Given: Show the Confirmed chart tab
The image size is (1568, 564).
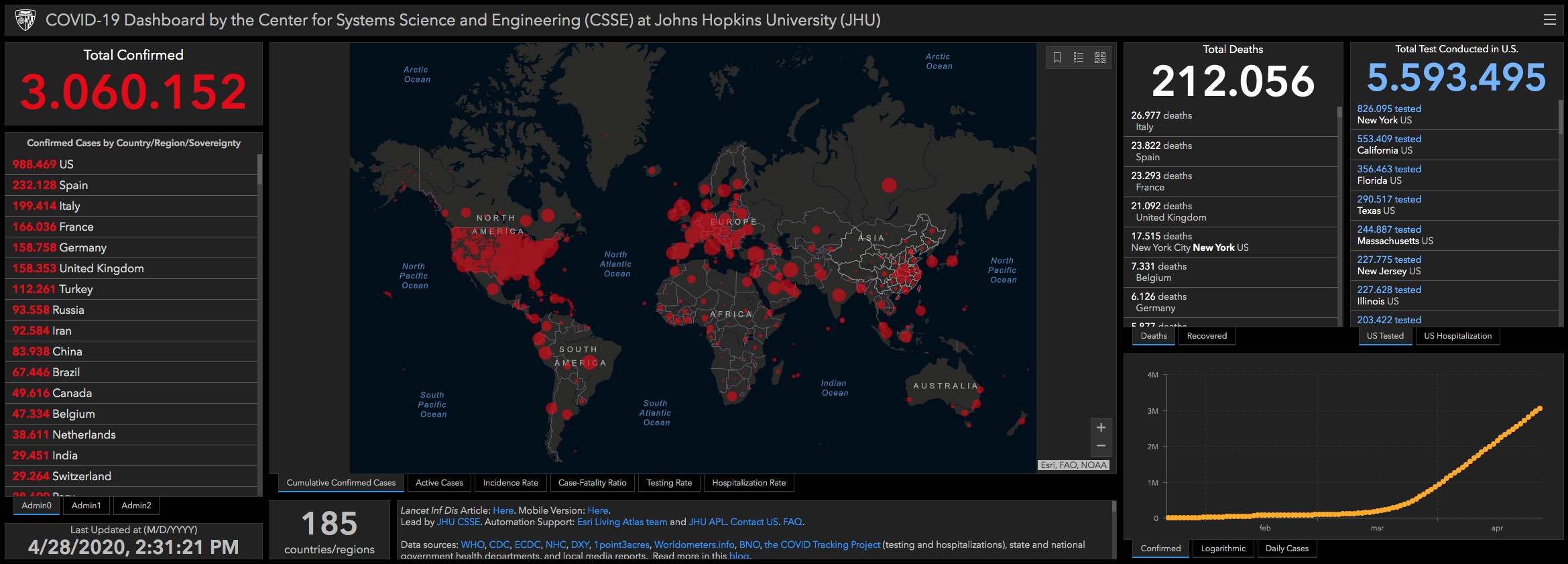Looking at the screenshot, I should [1161, 549].
